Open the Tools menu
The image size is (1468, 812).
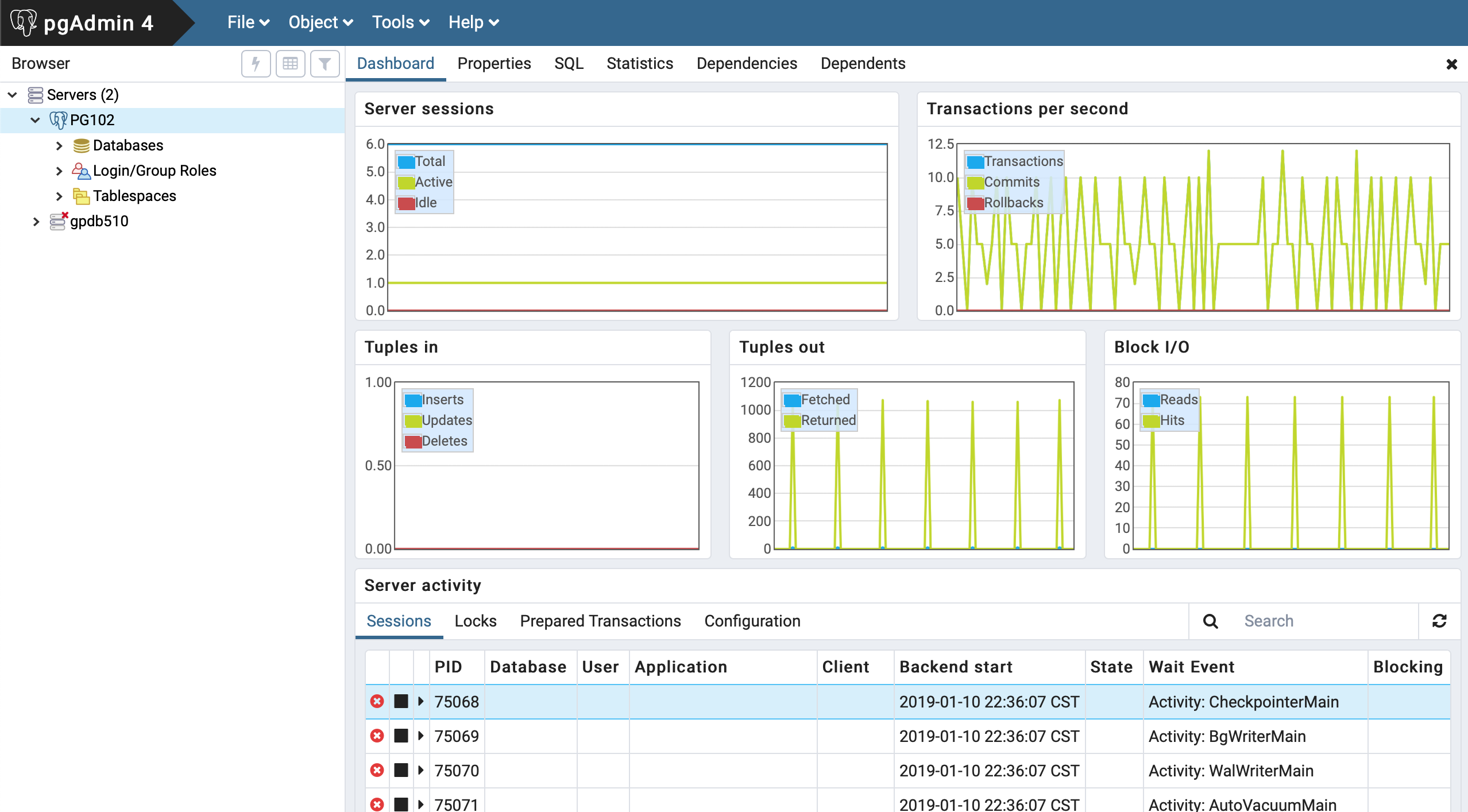click(x=400, y=22)
